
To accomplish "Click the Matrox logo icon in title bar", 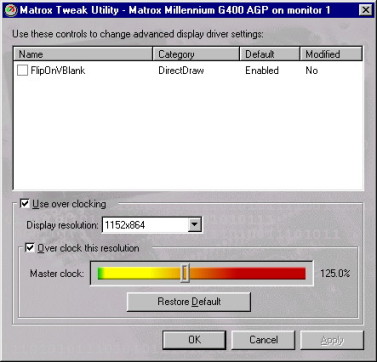I will point(10,10).
